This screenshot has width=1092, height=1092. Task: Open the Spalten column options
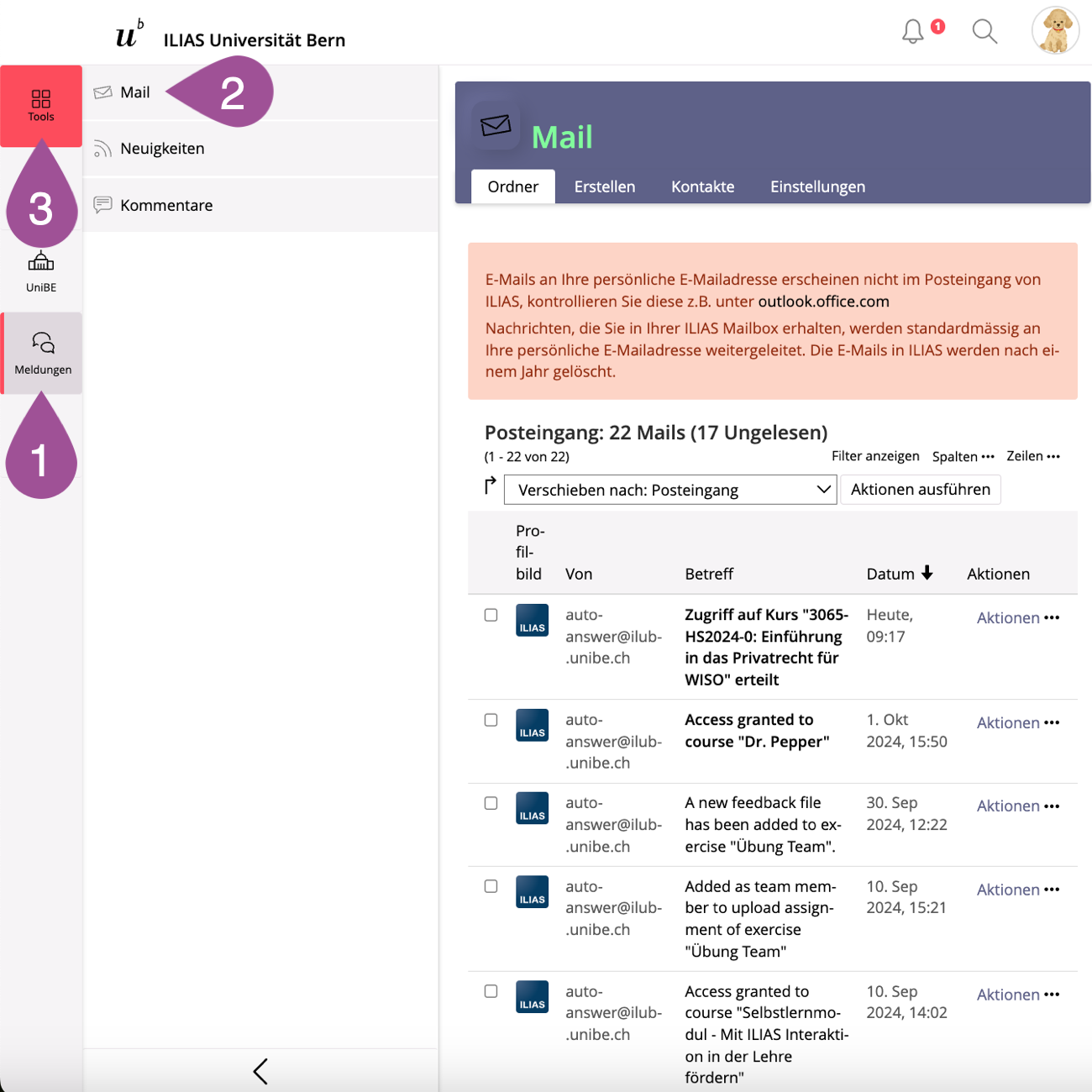(963, 456)
